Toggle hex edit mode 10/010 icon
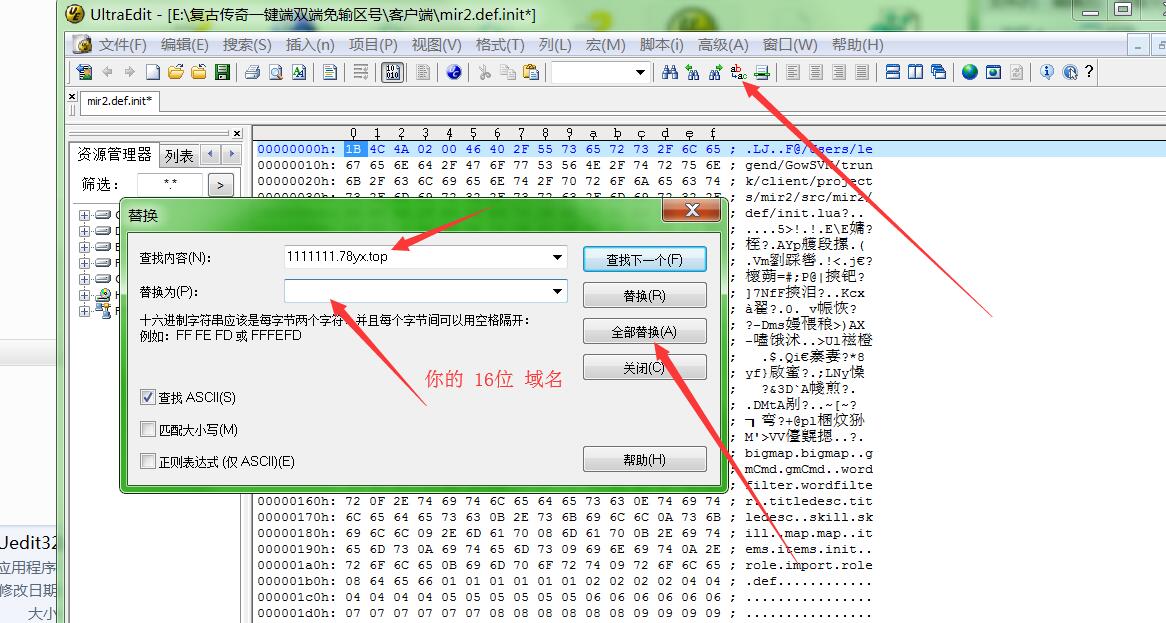 tap(392, 72)
